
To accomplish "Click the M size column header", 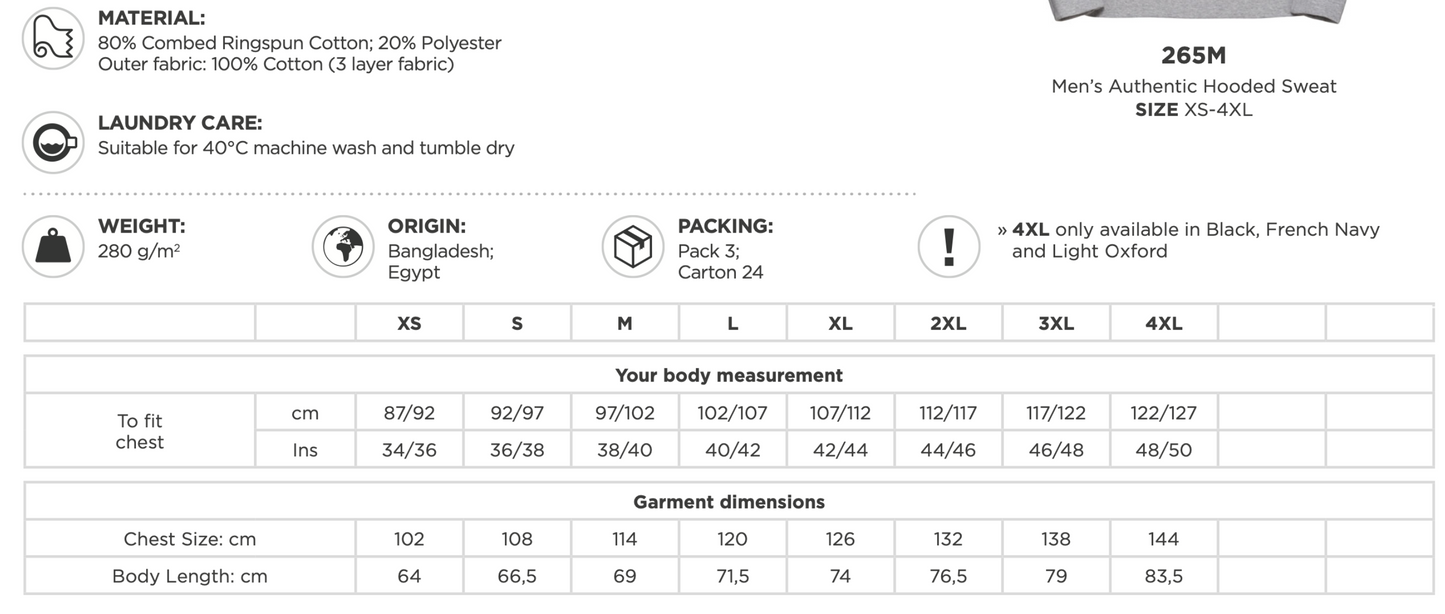I will coord(625,324).
